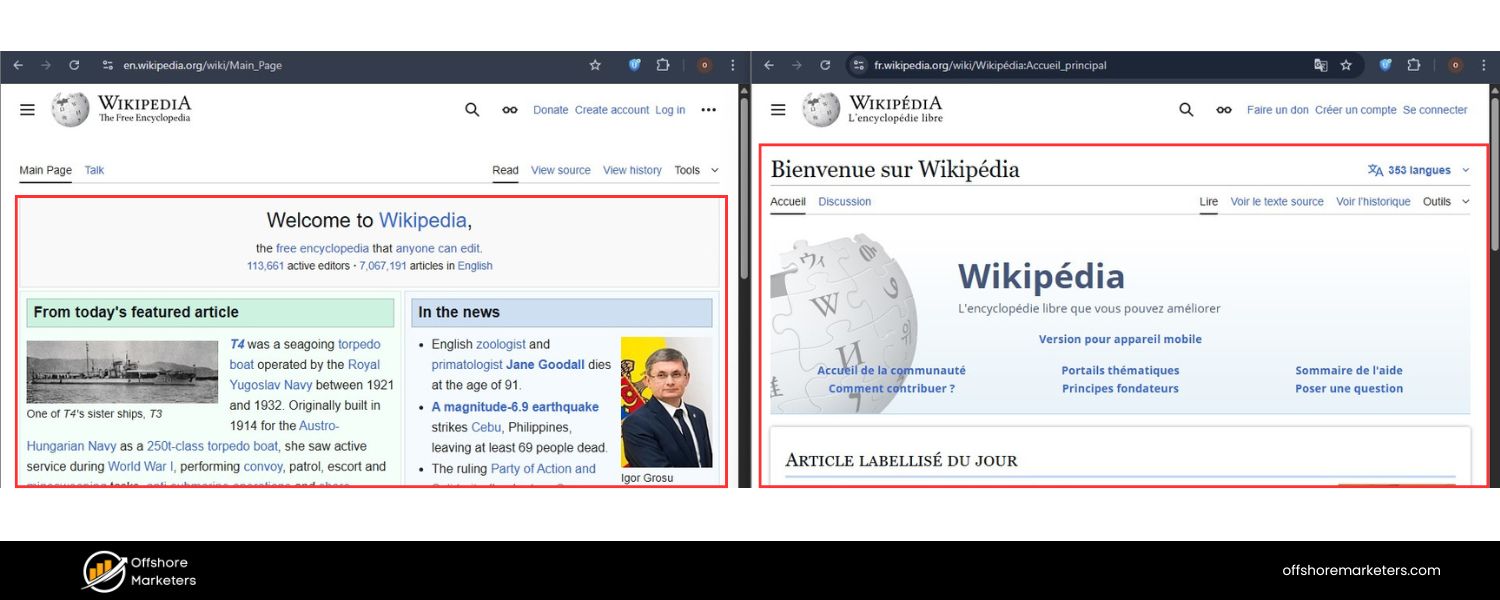Open the extensions puzzle icon in the French browser
This screenshot has height=600, width=1500.
tap(1414, 64)
